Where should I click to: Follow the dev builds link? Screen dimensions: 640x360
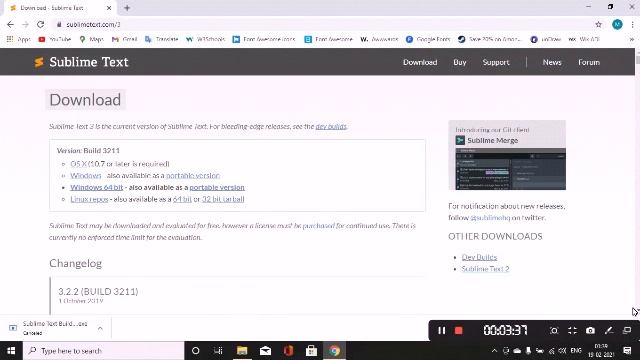[331, 127]
